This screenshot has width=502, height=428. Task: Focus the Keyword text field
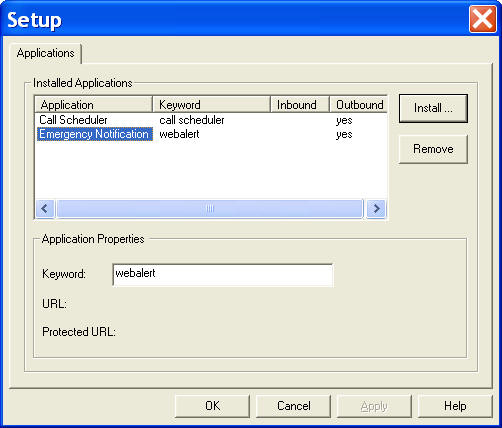[223, 275]
